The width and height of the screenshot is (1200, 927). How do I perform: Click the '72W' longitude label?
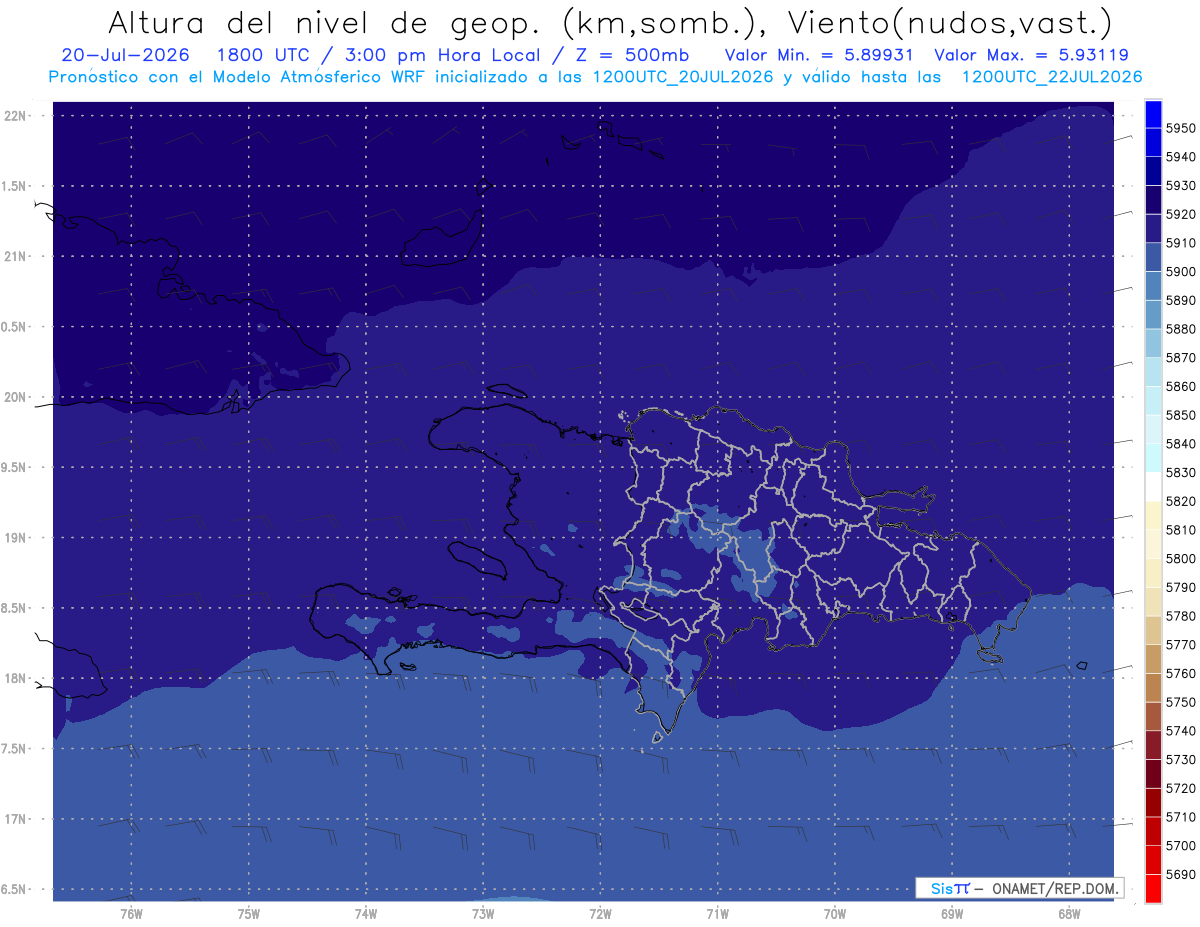[x=600, y=914]
